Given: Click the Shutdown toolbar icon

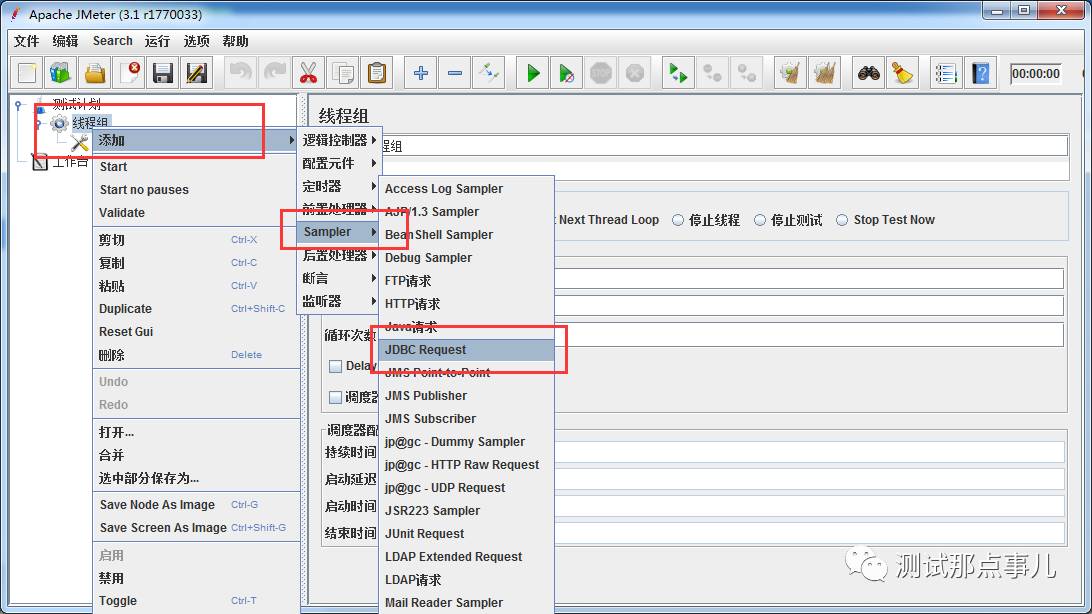Looking at the screenshot, I should coord(634,73).
